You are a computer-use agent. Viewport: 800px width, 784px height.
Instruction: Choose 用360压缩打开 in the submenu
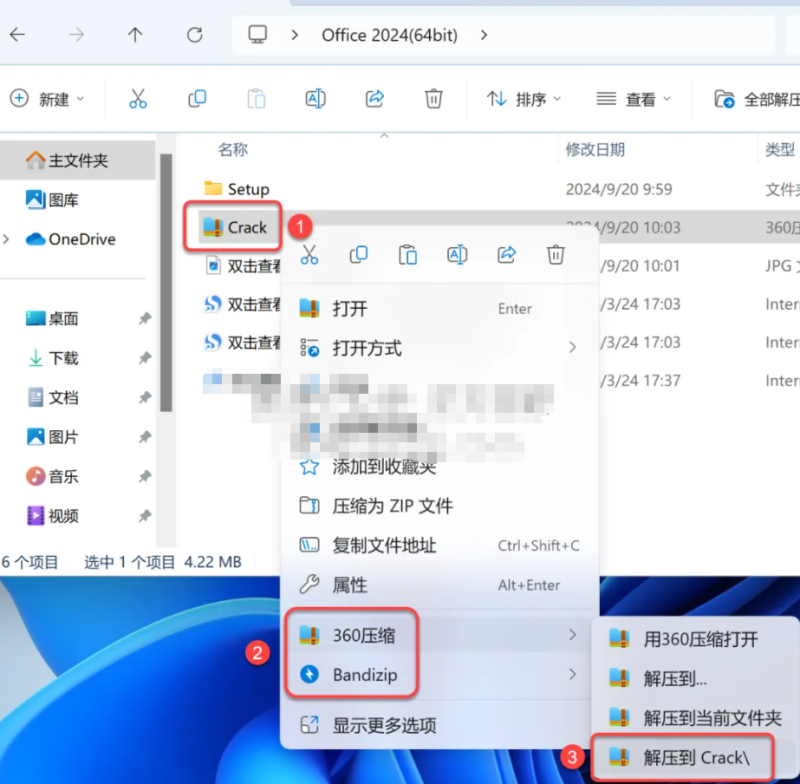(696, 639)
